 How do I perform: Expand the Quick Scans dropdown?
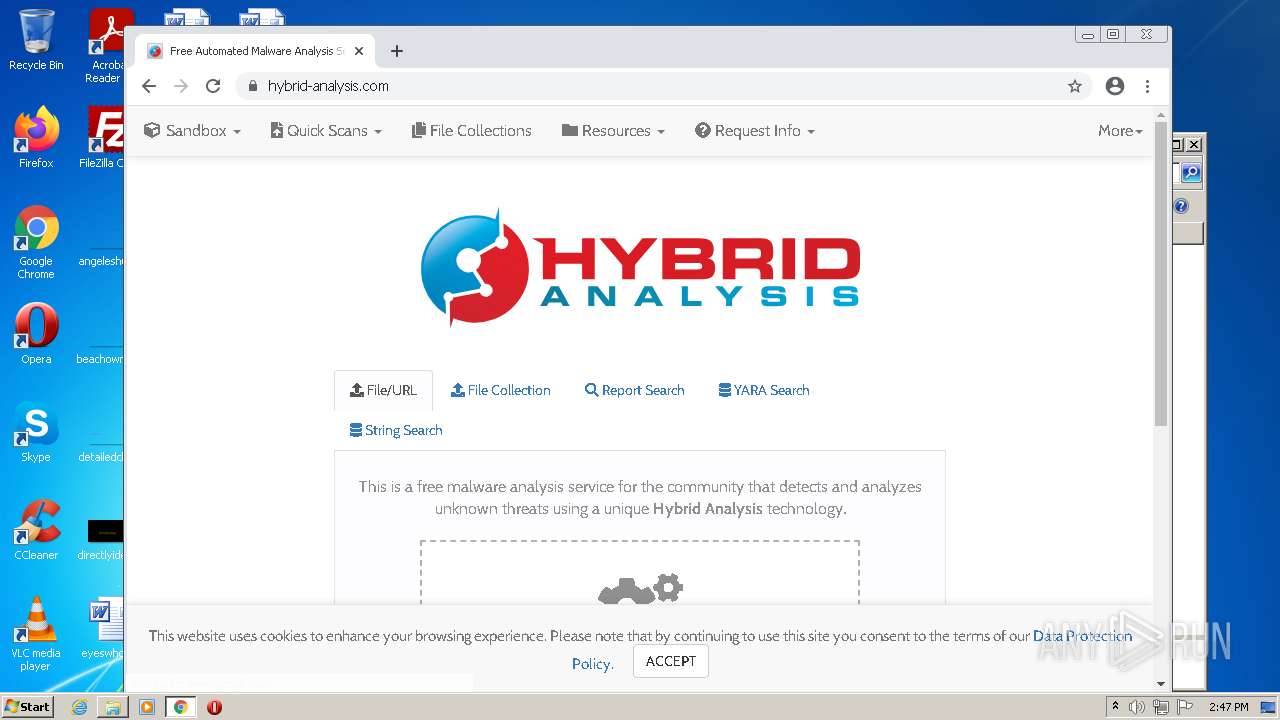(326, 131)
